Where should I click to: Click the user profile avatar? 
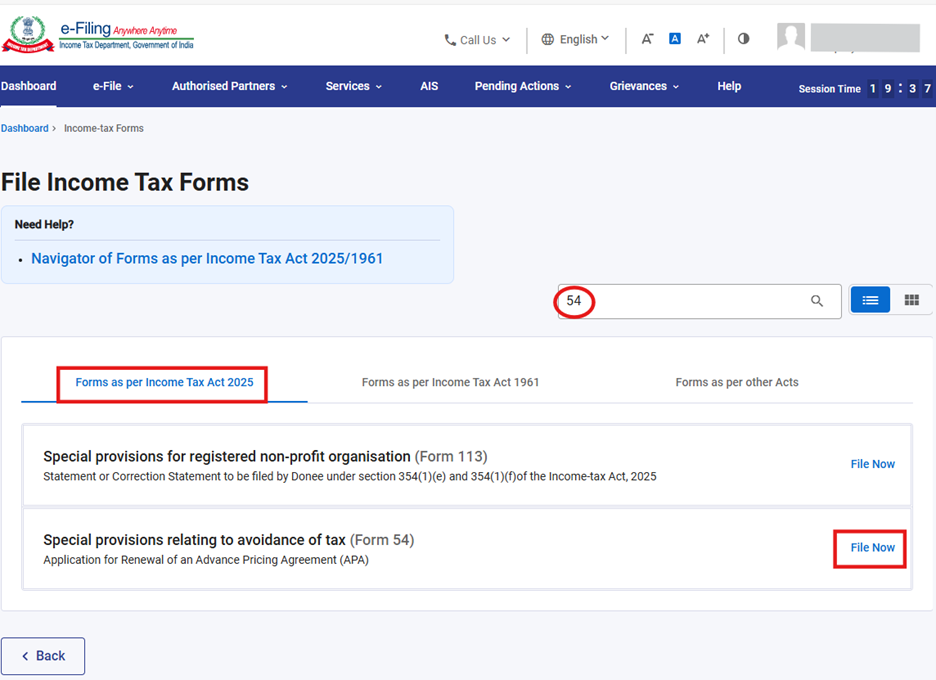[x=791, y=38]
